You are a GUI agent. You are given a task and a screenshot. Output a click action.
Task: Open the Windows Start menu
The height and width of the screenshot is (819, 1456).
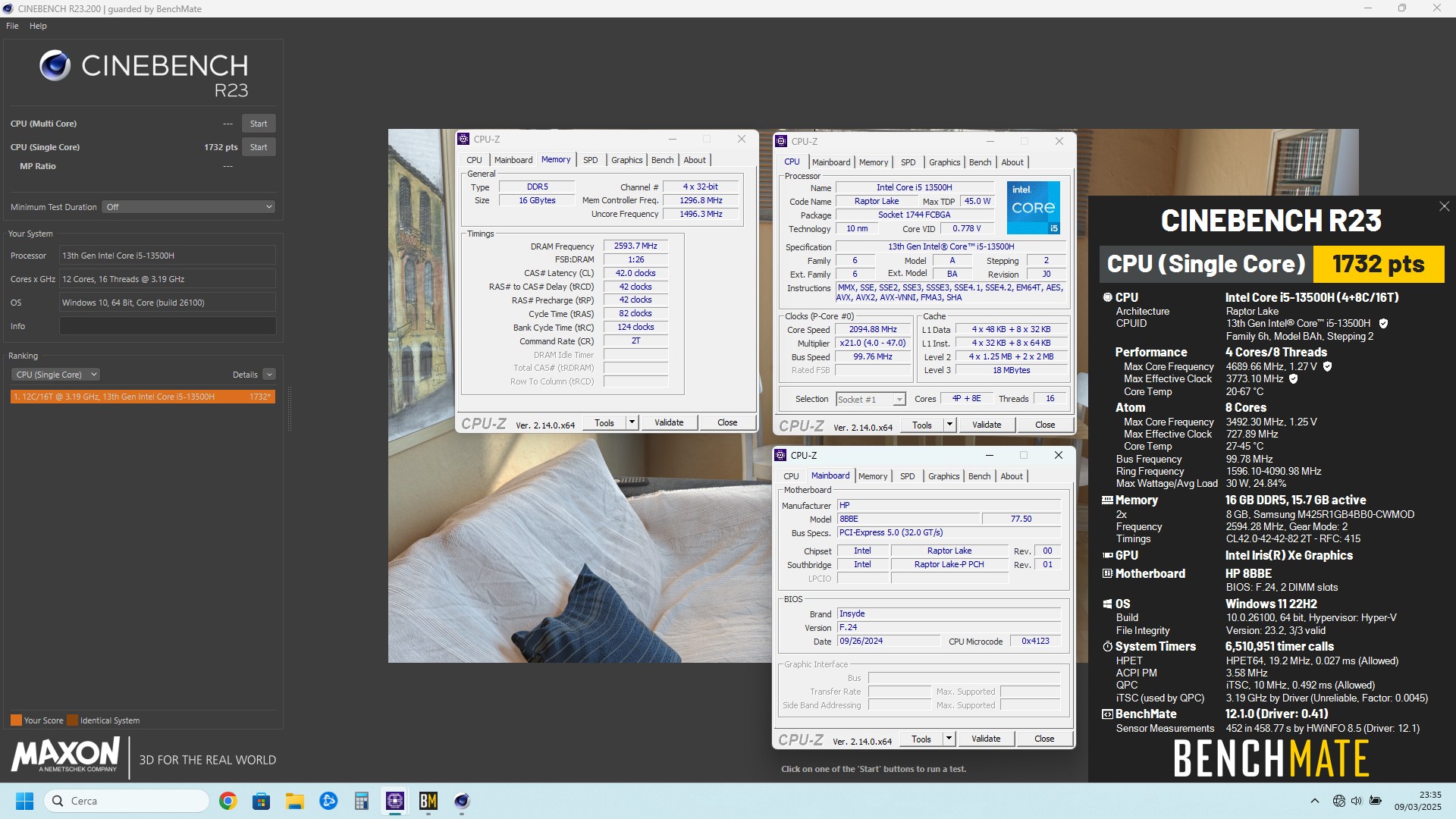(25, 801)
